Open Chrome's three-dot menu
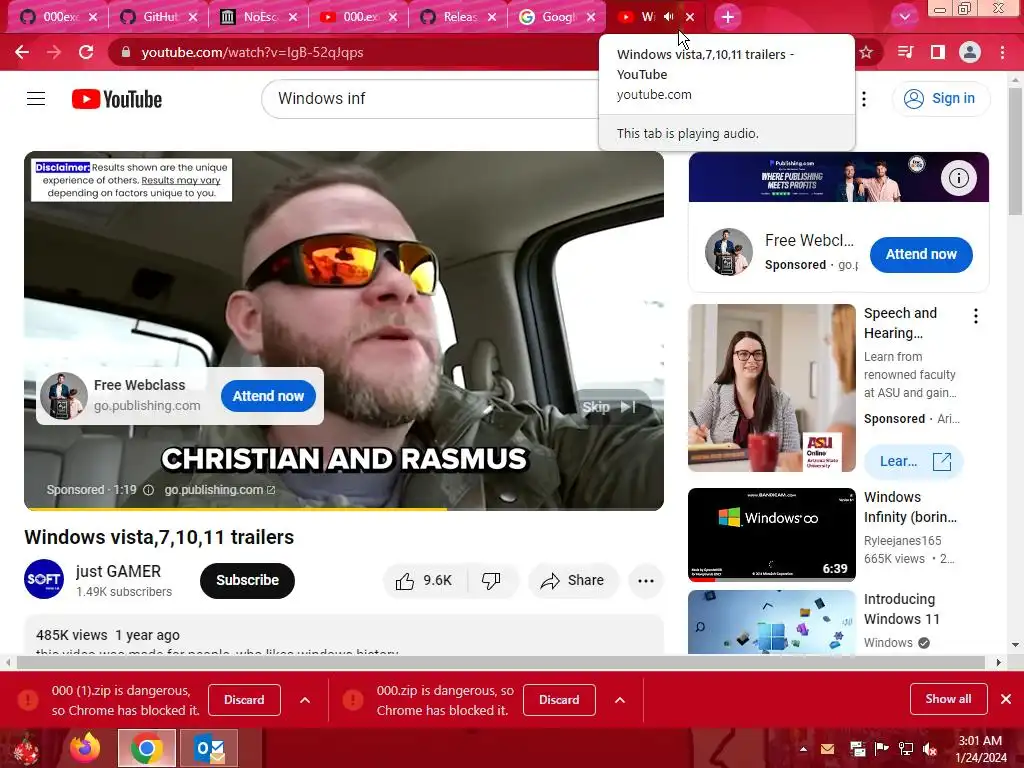 pos(1002,52)
